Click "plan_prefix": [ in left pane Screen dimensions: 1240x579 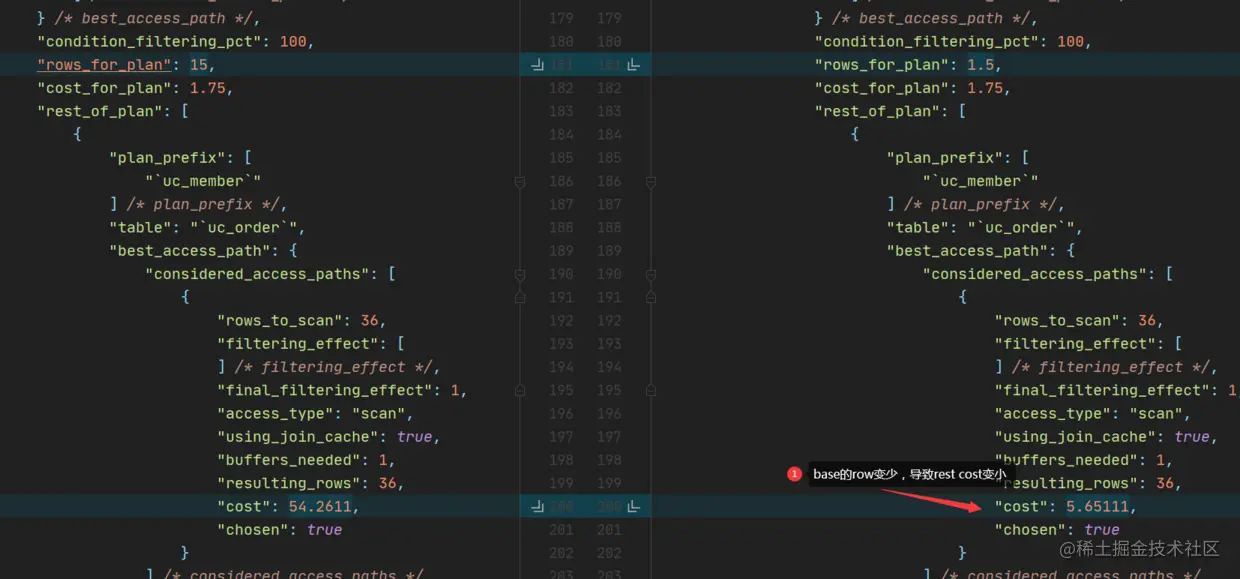(x=180, y=158)
